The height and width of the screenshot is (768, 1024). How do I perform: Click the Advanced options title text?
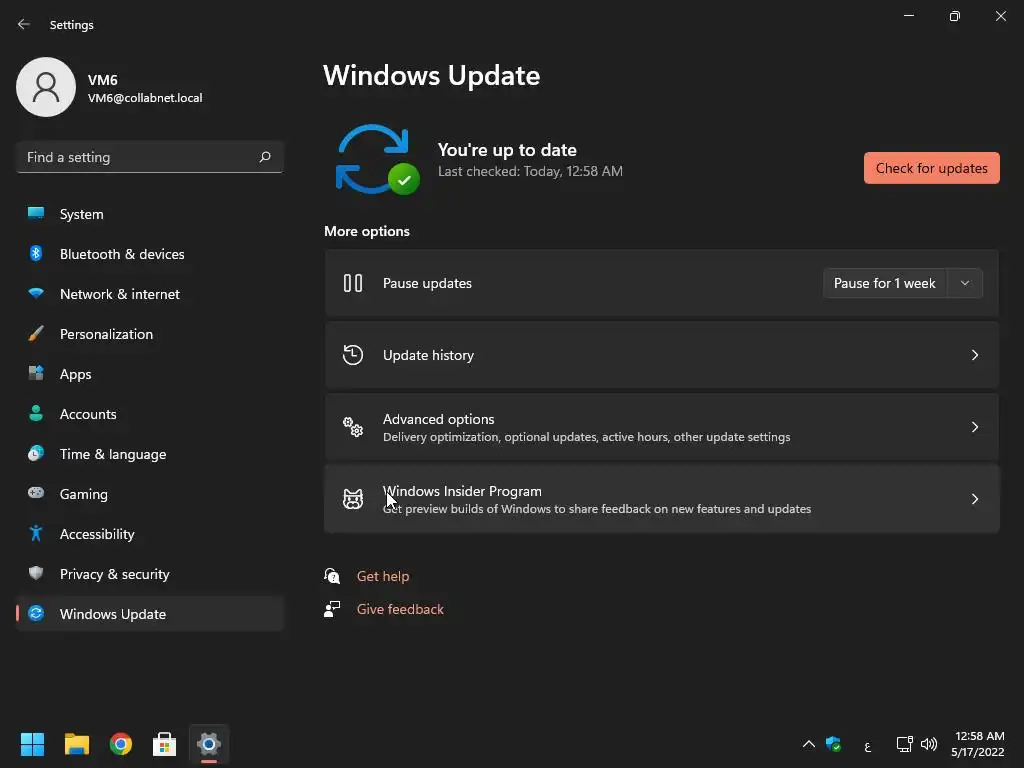(438, 419)
